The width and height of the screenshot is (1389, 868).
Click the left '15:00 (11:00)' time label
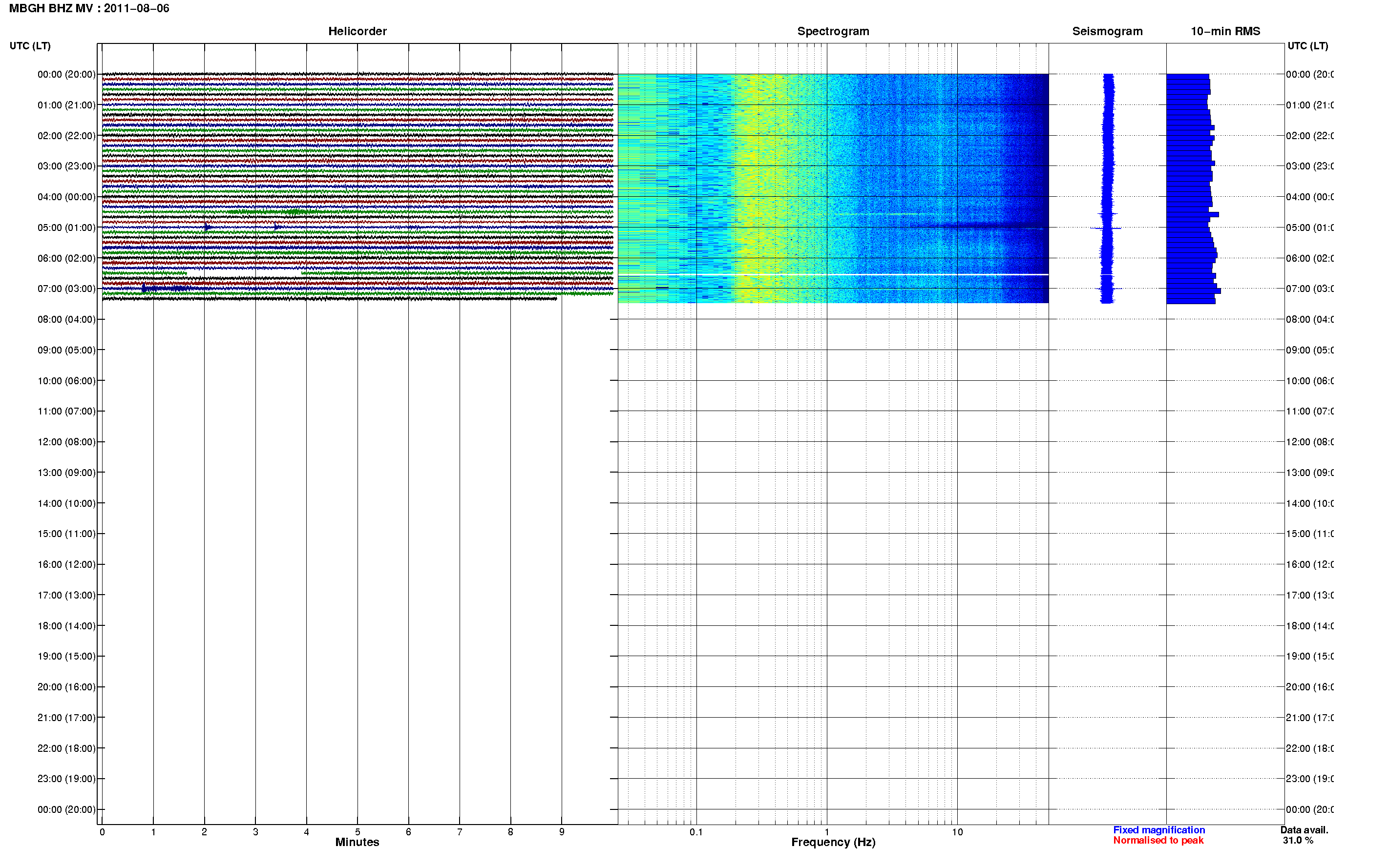[x=66, y=534]
